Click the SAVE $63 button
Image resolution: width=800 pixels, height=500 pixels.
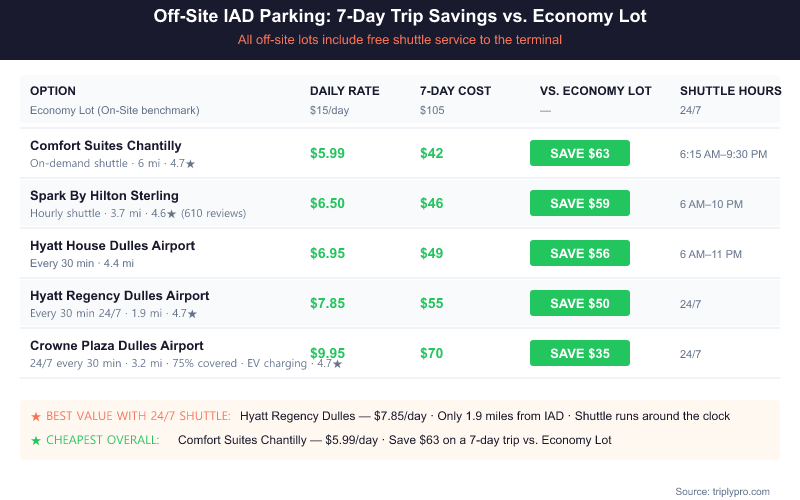click(580, 153)
